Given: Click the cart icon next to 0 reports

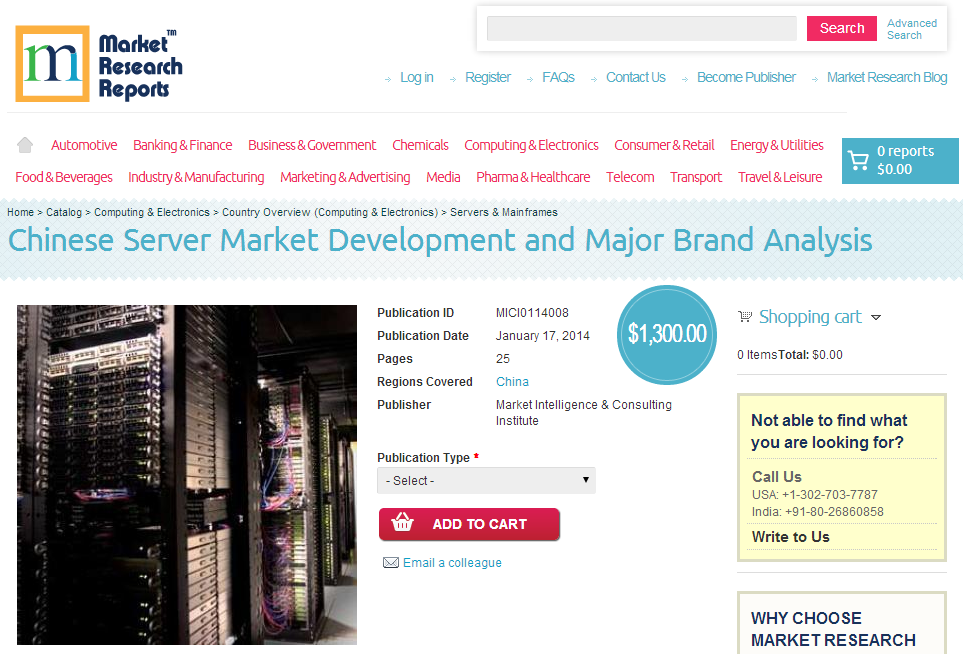Looking at the screenshot, I should coord(858,161).
